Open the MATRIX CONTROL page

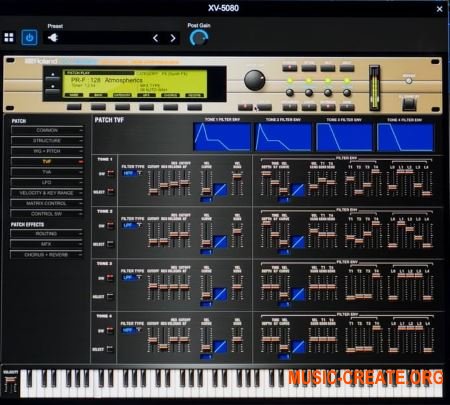tap(47, 203)
